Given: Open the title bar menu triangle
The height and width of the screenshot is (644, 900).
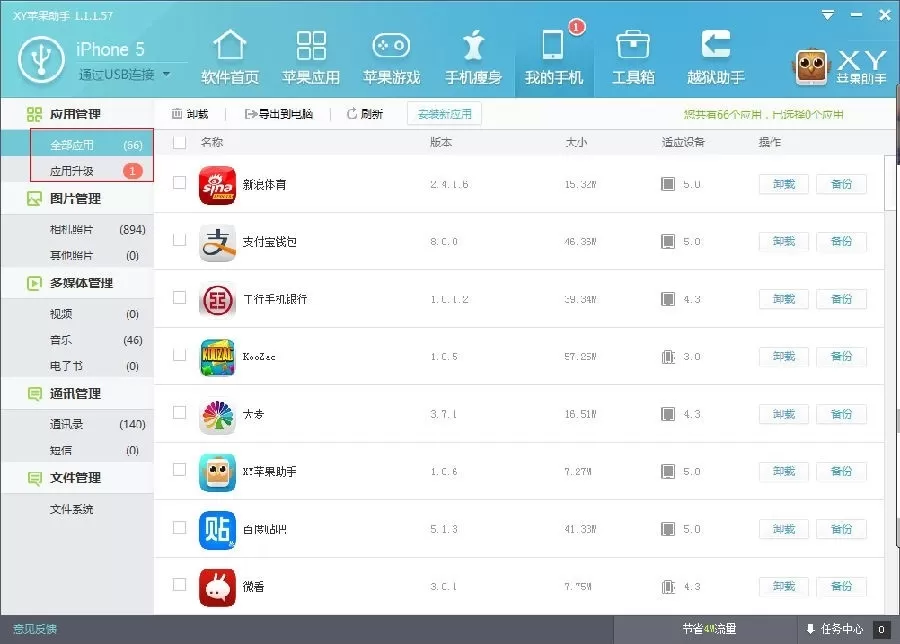Looking at the screenshot, I should (827, 15).
